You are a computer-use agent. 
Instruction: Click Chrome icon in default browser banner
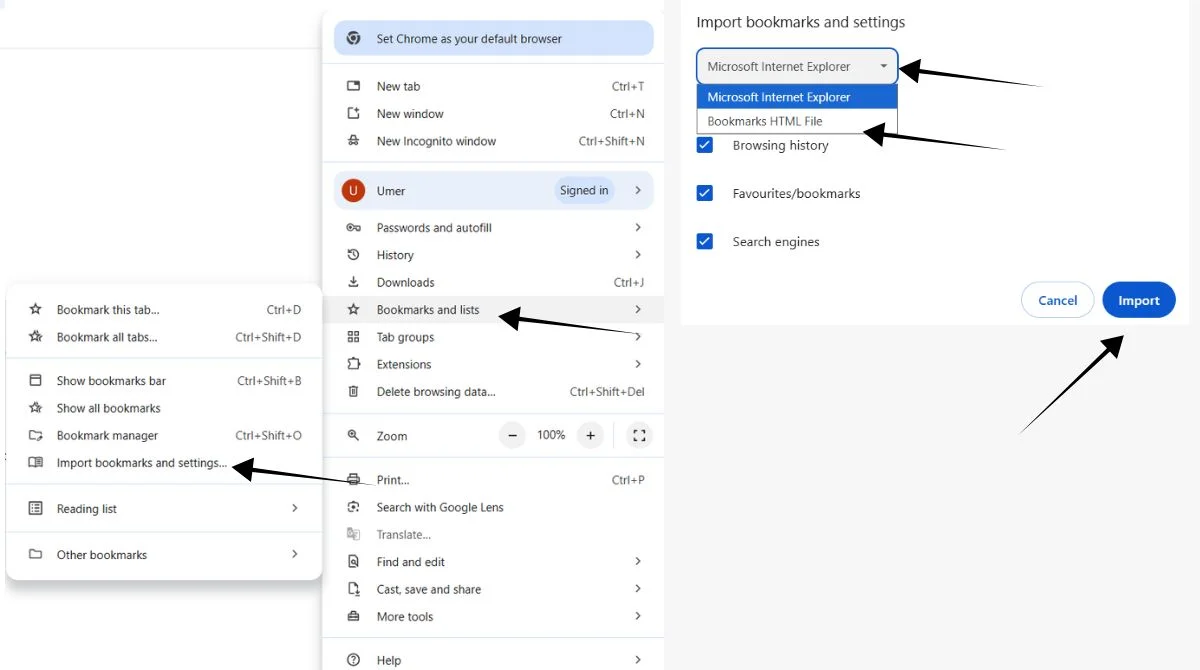[x=353, y=39]
